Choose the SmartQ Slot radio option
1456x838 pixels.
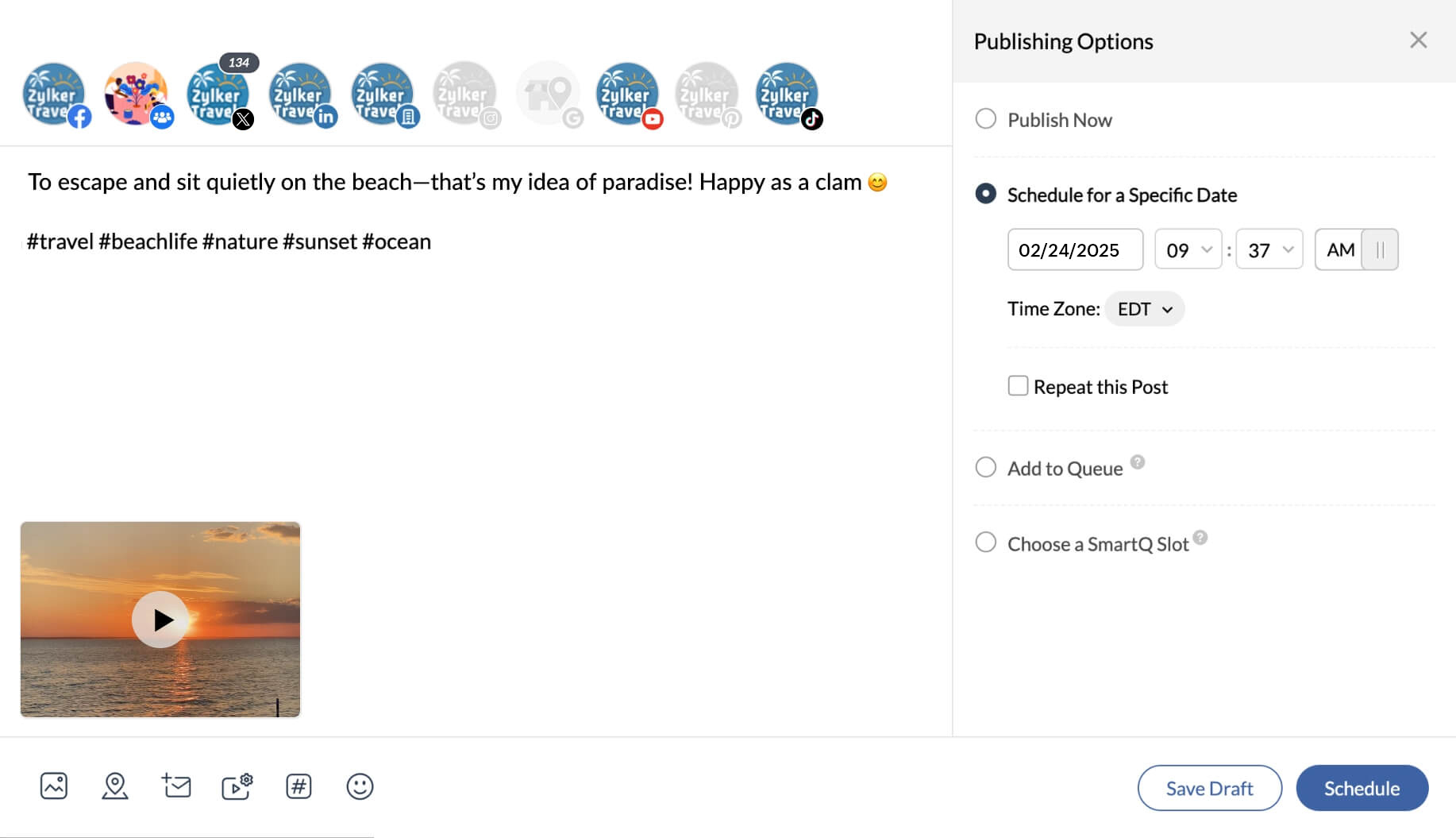986,543
